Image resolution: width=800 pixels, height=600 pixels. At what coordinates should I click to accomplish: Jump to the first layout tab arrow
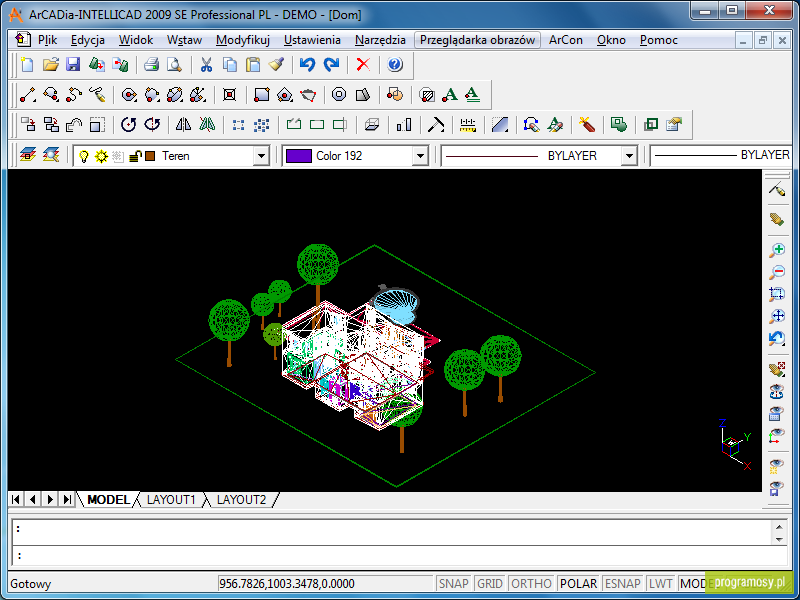pyautogui.click(x=16, y=499)
